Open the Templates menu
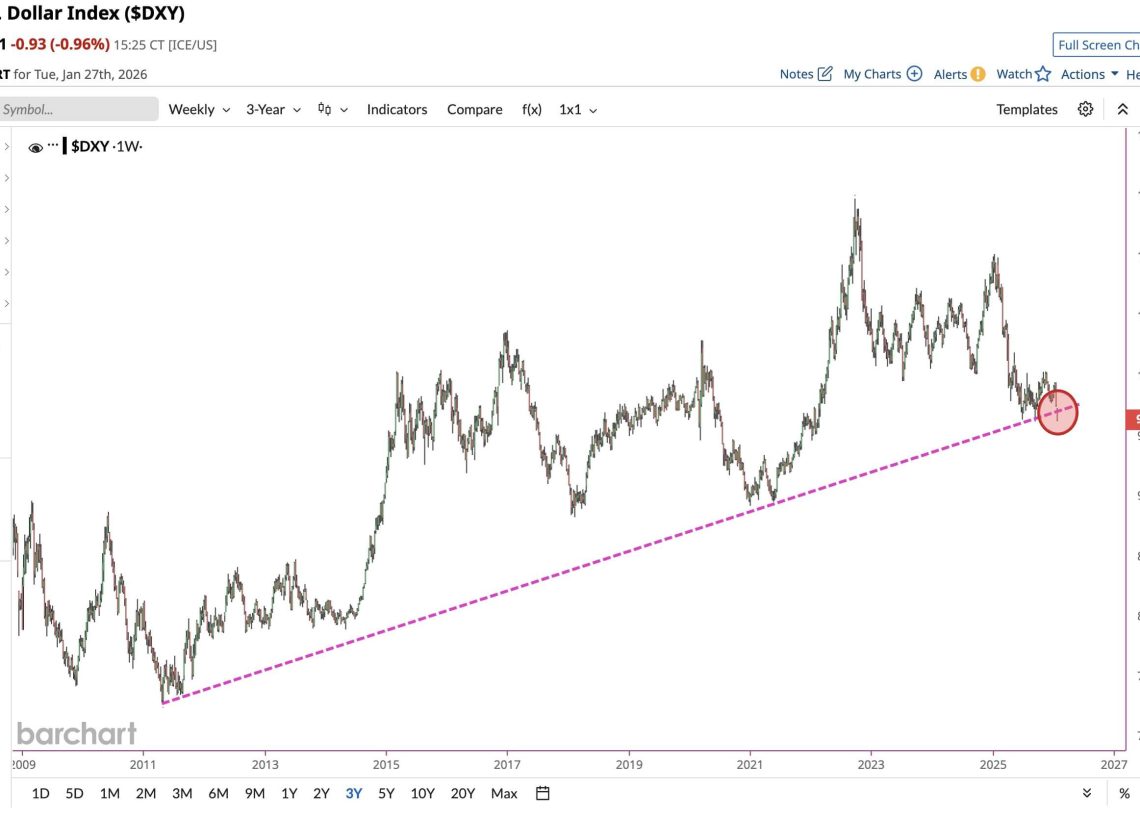 (1026, 109)
